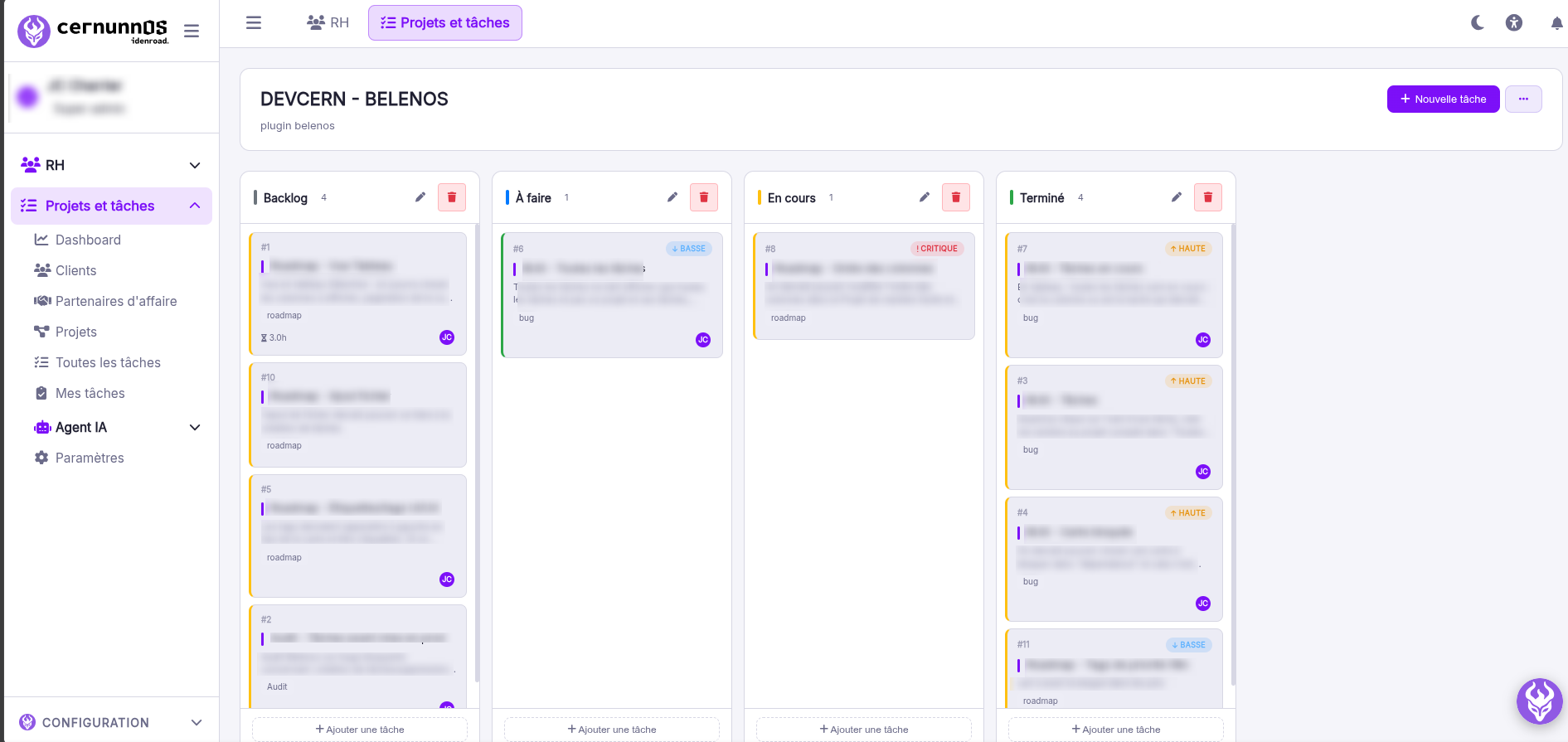Edit the En cours column

pos(925,197)
